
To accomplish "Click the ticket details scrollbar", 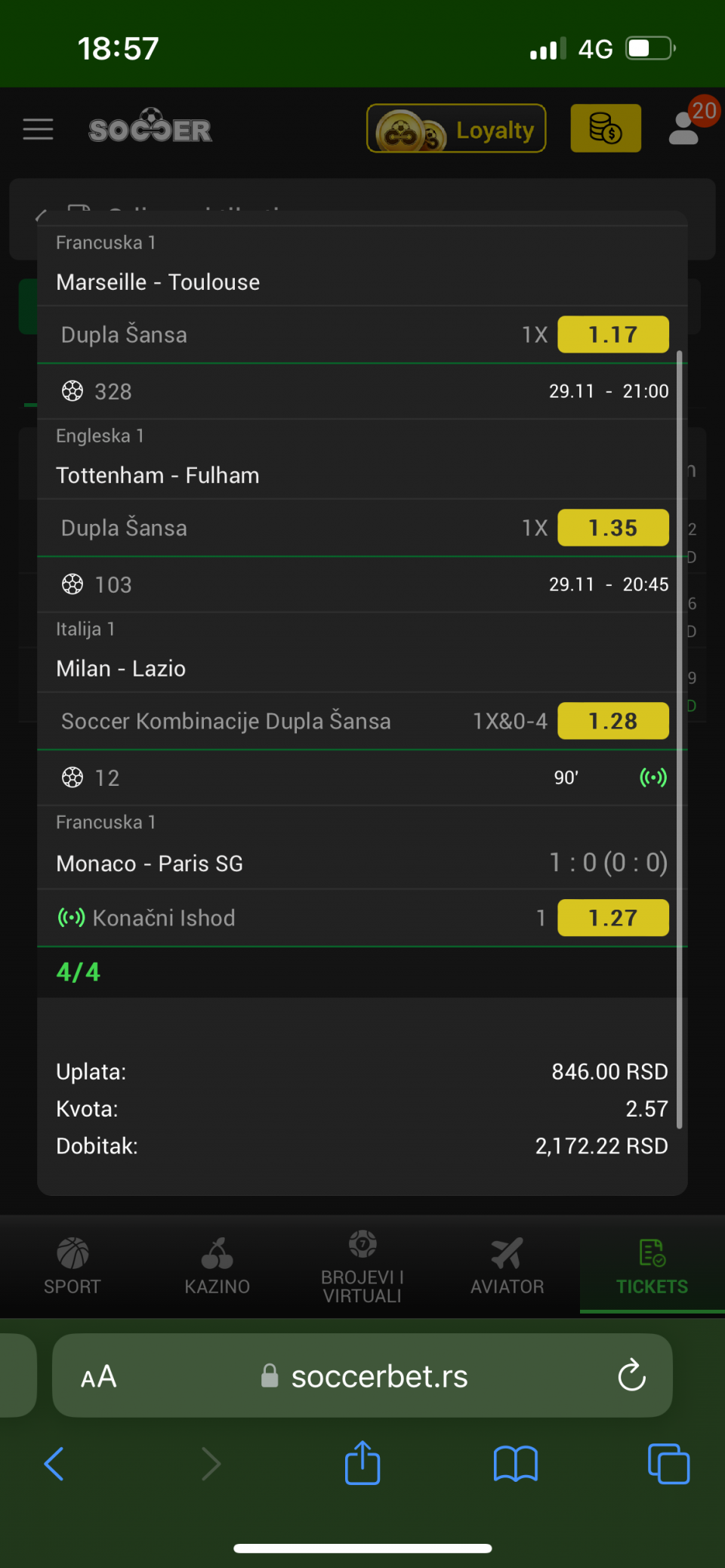I will [x=680, y=740].
